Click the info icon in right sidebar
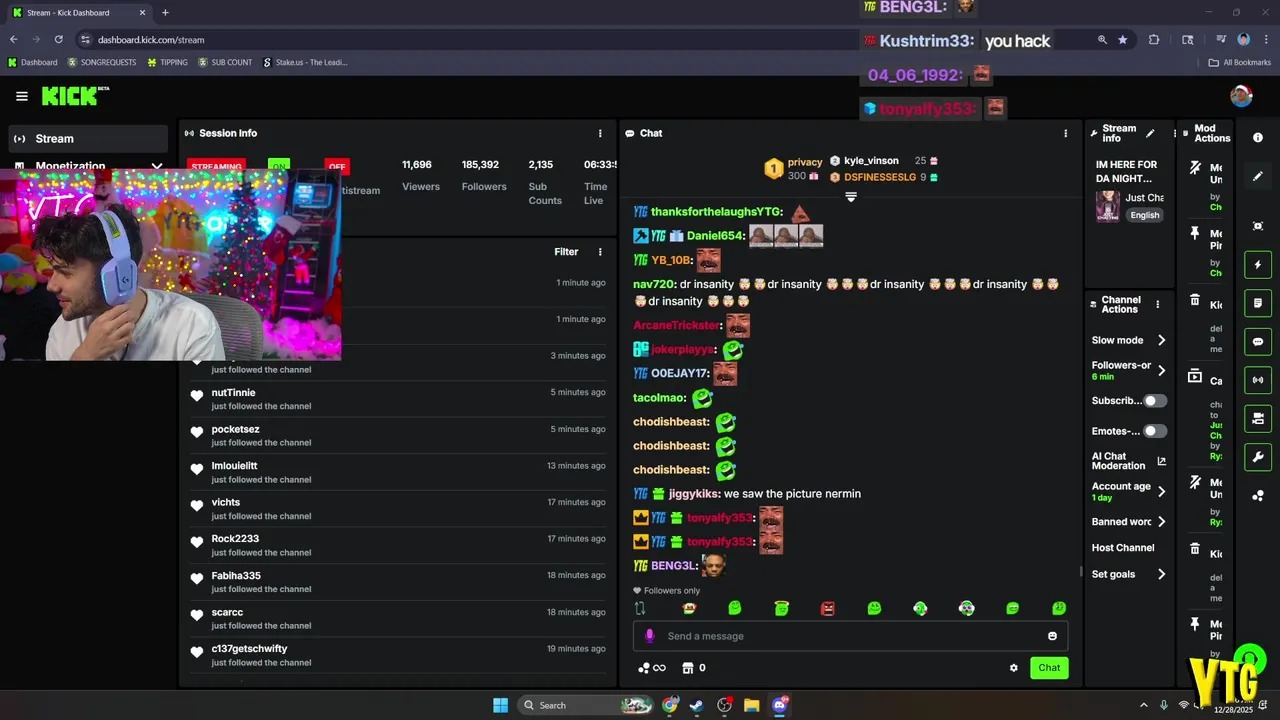Image resolution: width=1280 pixels, height=720 pixels. click(1258, 138)
